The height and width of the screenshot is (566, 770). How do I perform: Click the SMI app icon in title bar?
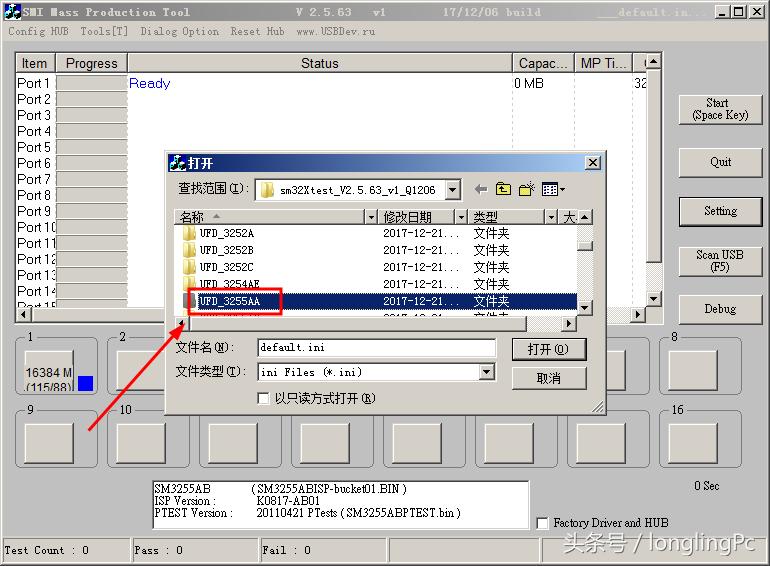[12, 12]
